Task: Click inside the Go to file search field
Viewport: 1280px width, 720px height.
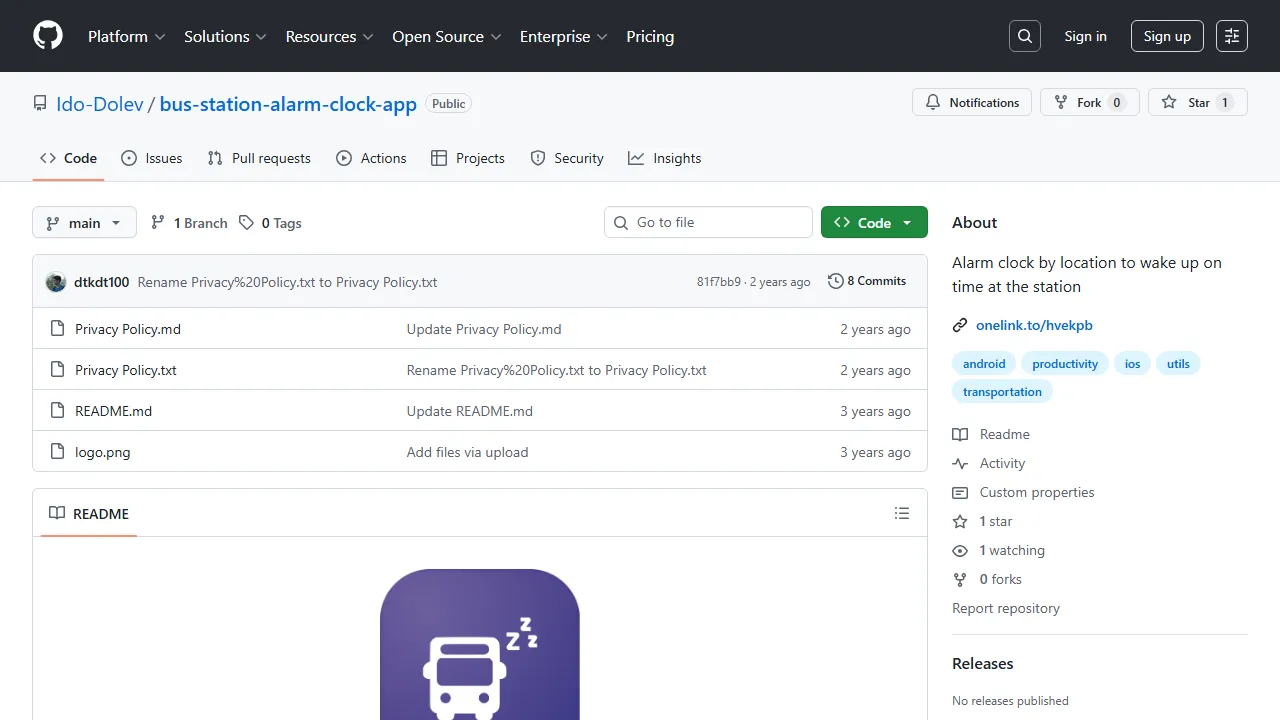Action: (708, 222)
